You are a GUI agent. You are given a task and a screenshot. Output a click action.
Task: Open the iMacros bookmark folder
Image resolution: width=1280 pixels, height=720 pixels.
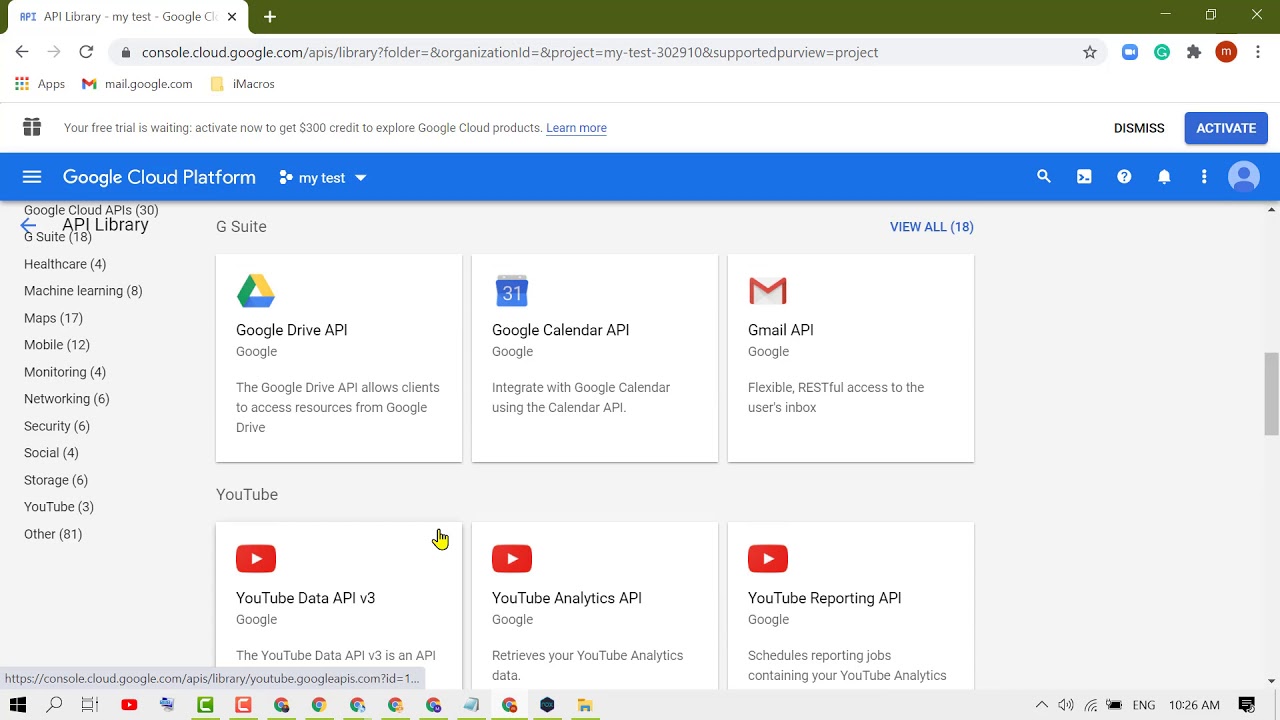243,84
